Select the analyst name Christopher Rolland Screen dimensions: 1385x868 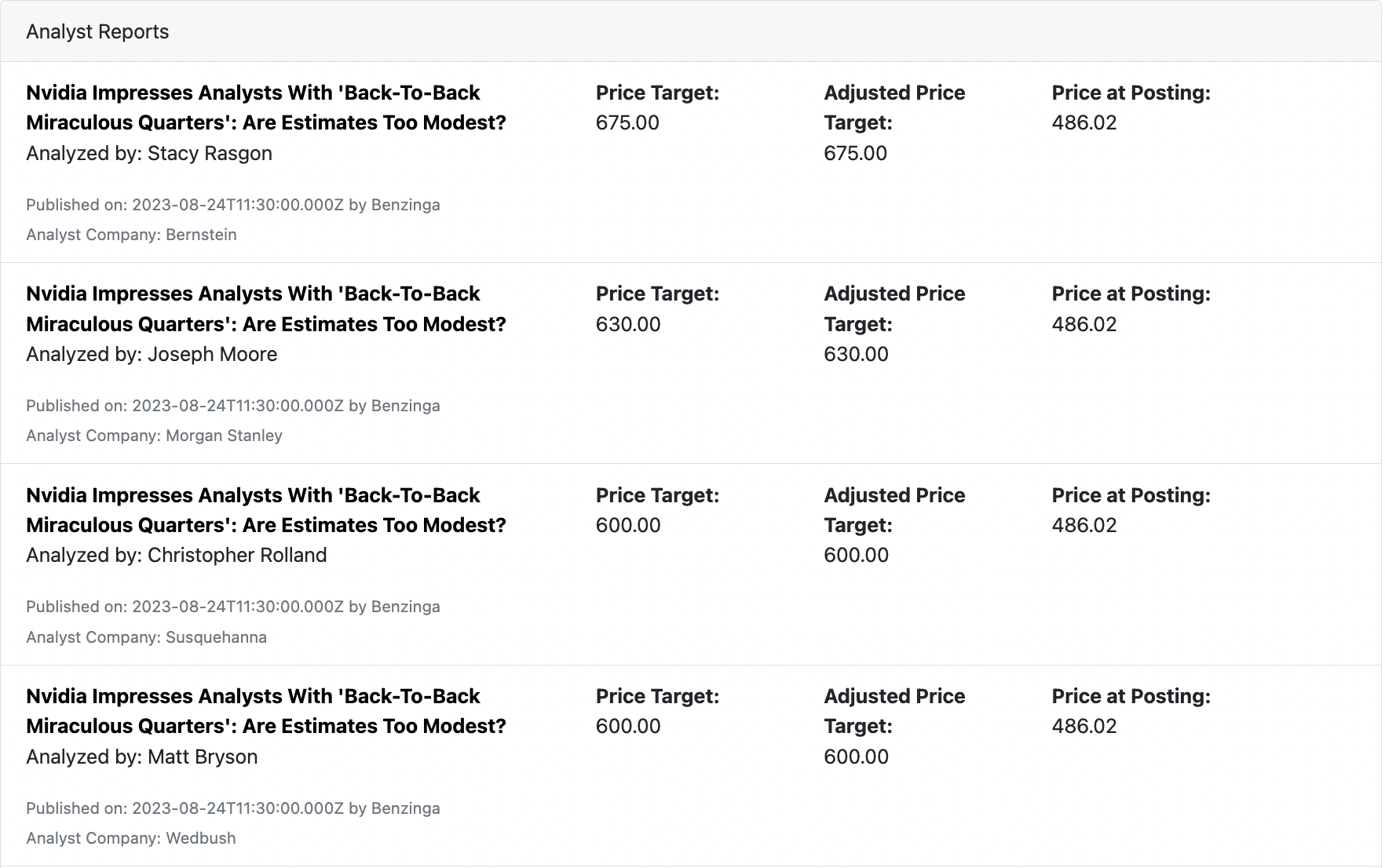point(237,555)
